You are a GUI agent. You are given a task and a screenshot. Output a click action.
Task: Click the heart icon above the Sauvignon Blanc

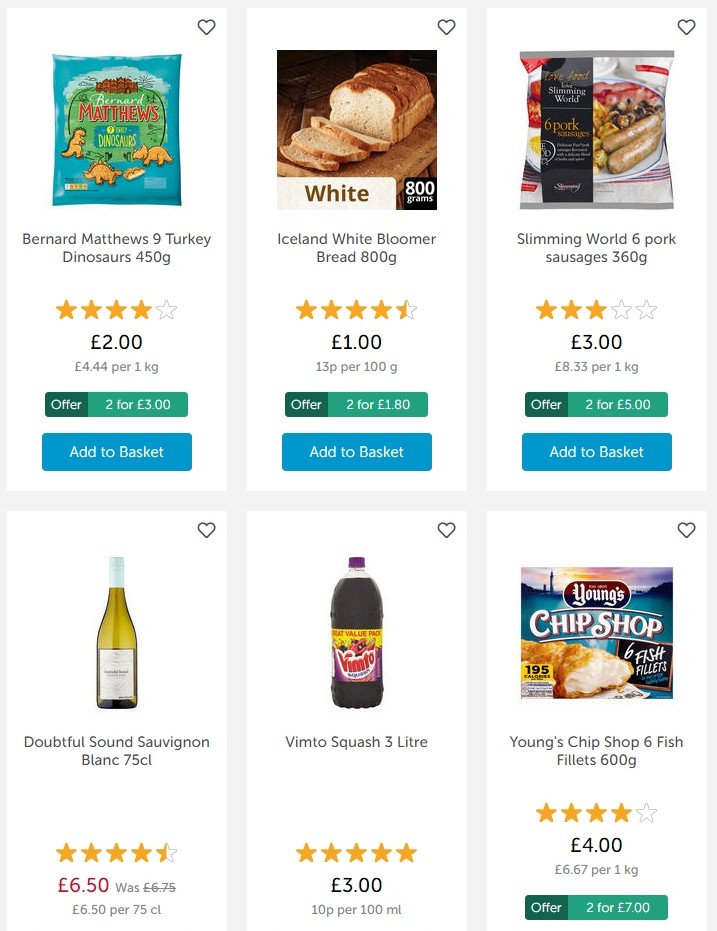pos(206,530)
